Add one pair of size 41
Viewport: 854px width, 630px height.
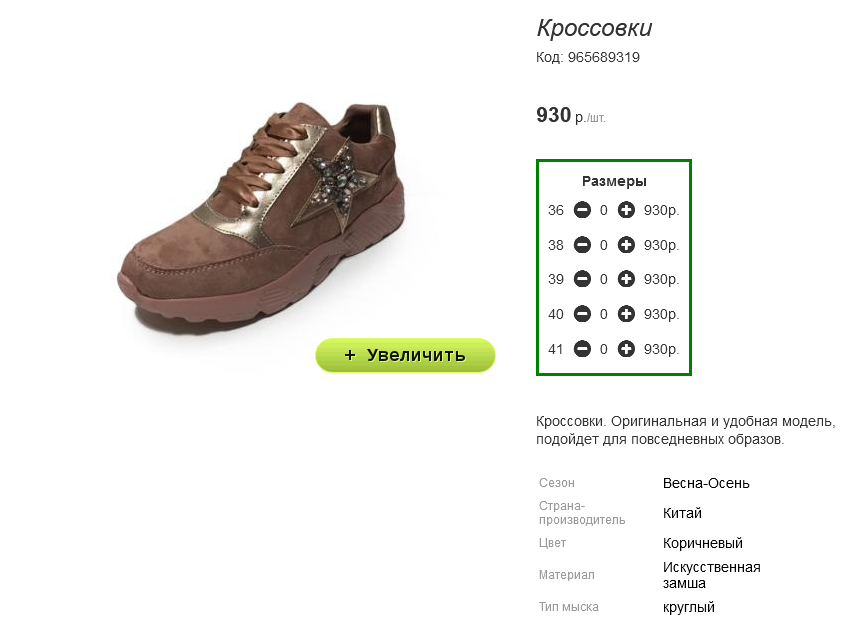[626, 349]
